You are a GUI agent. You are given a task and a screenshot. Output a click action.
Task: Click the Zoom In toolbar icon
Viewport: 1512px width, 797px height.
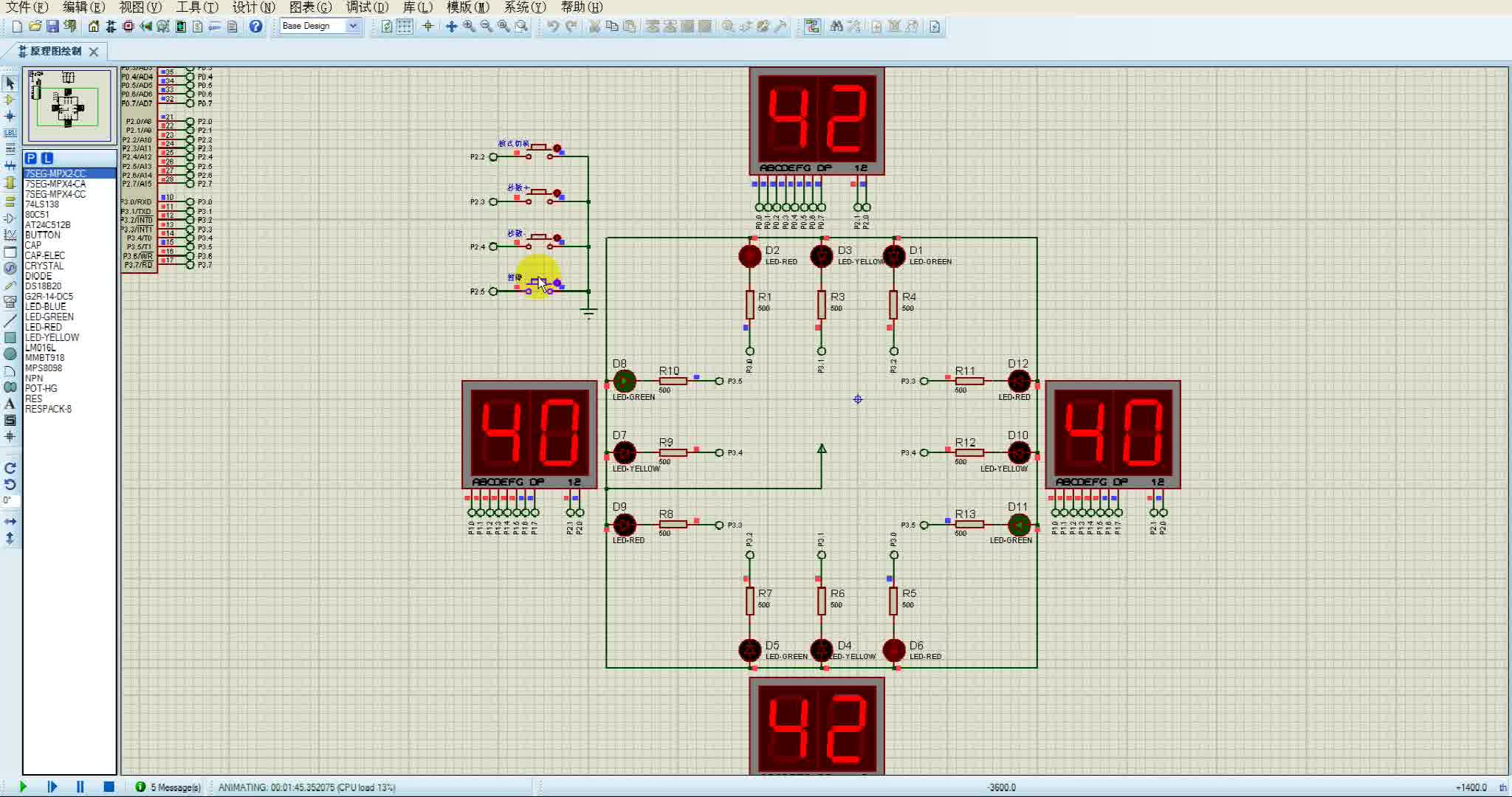point(469,27)
